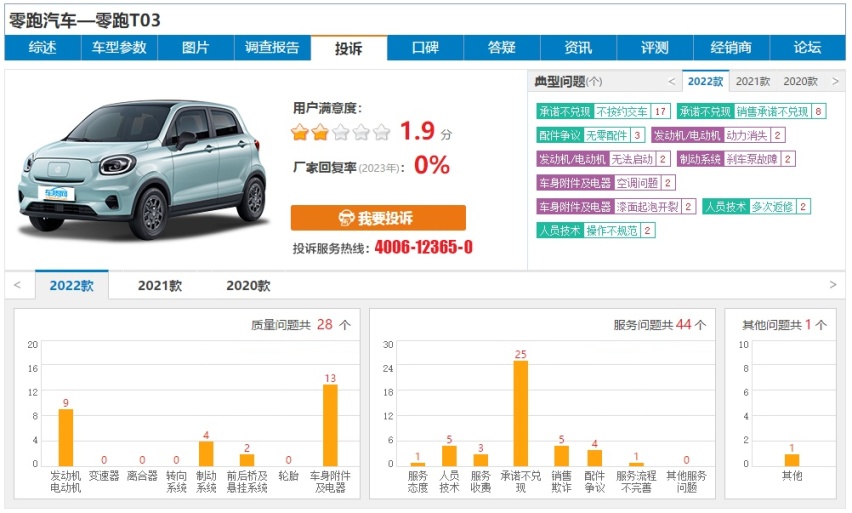Open 动力消失 complaint tag
Image resolution: width=852 pixels, height=513 pixels.
click(x=718, y=135)
